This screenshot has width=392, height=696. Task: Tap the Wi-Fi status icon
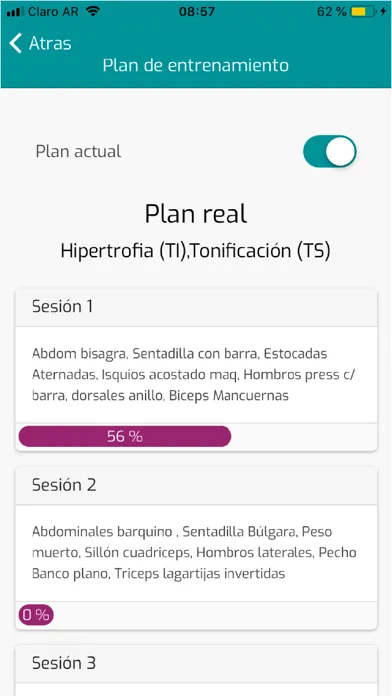click(92, 12)
